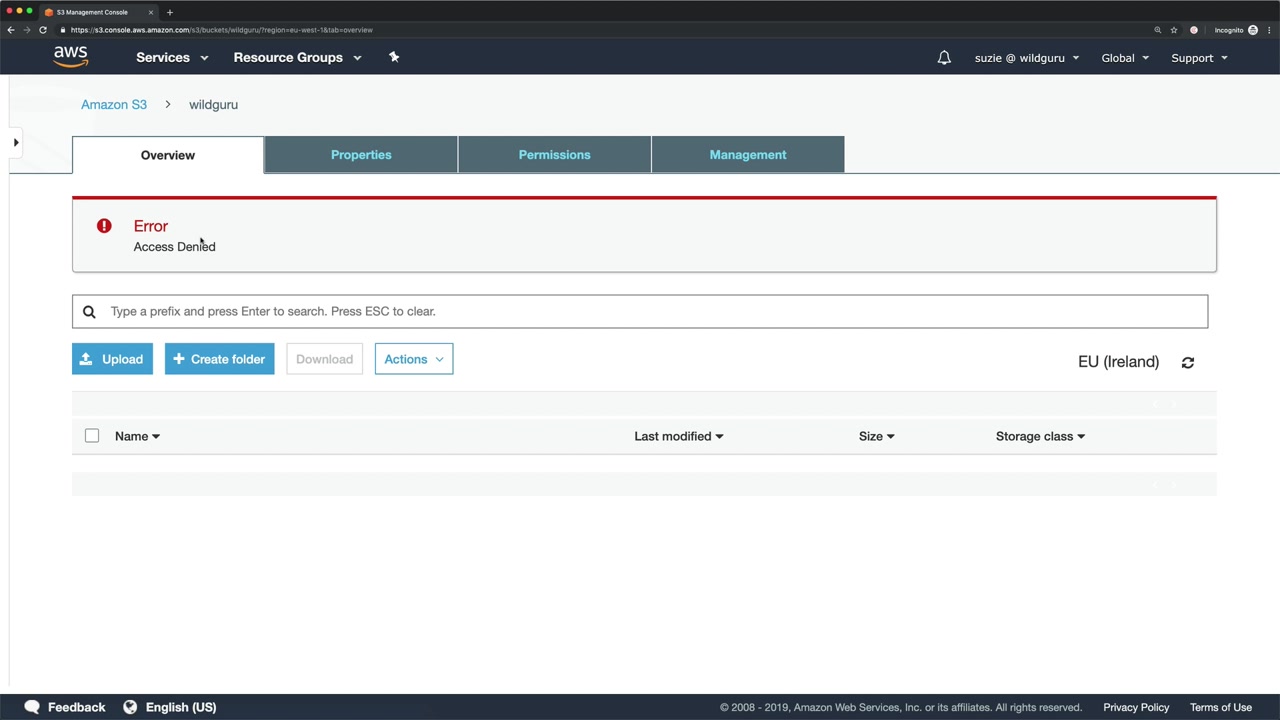This screenshot has width=1280, height=720.
Task: Click the Access Denied error message
Action: click(175, 247)
